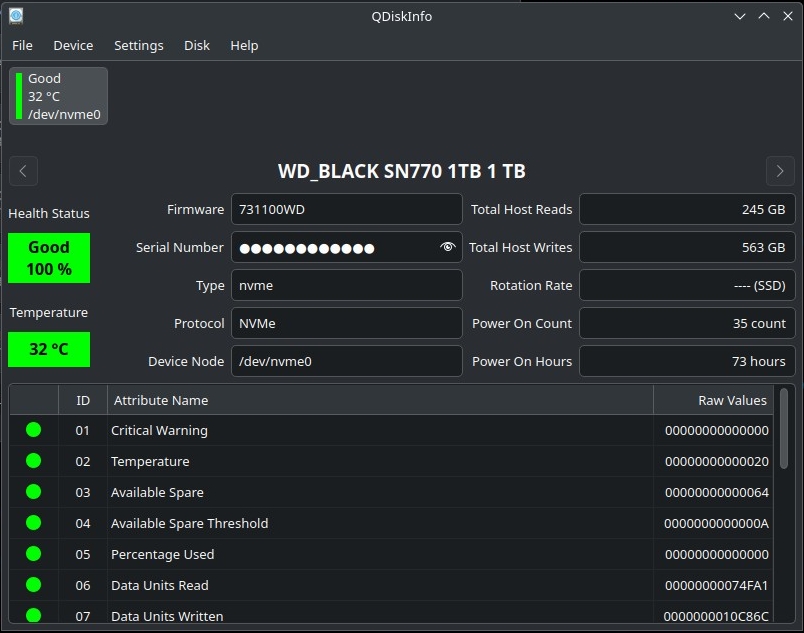Click the ID column header
This screenshot has width=804, height=633.
point(83,400)
